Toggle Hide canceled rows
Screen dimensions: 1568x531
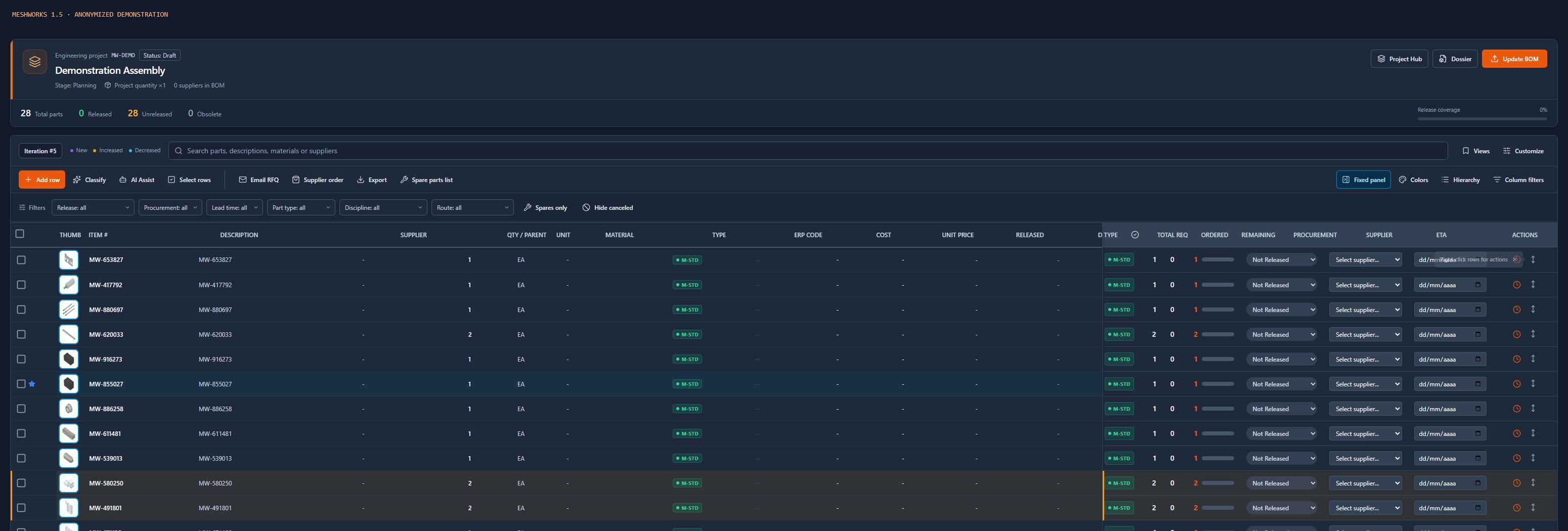coord(607,207)
